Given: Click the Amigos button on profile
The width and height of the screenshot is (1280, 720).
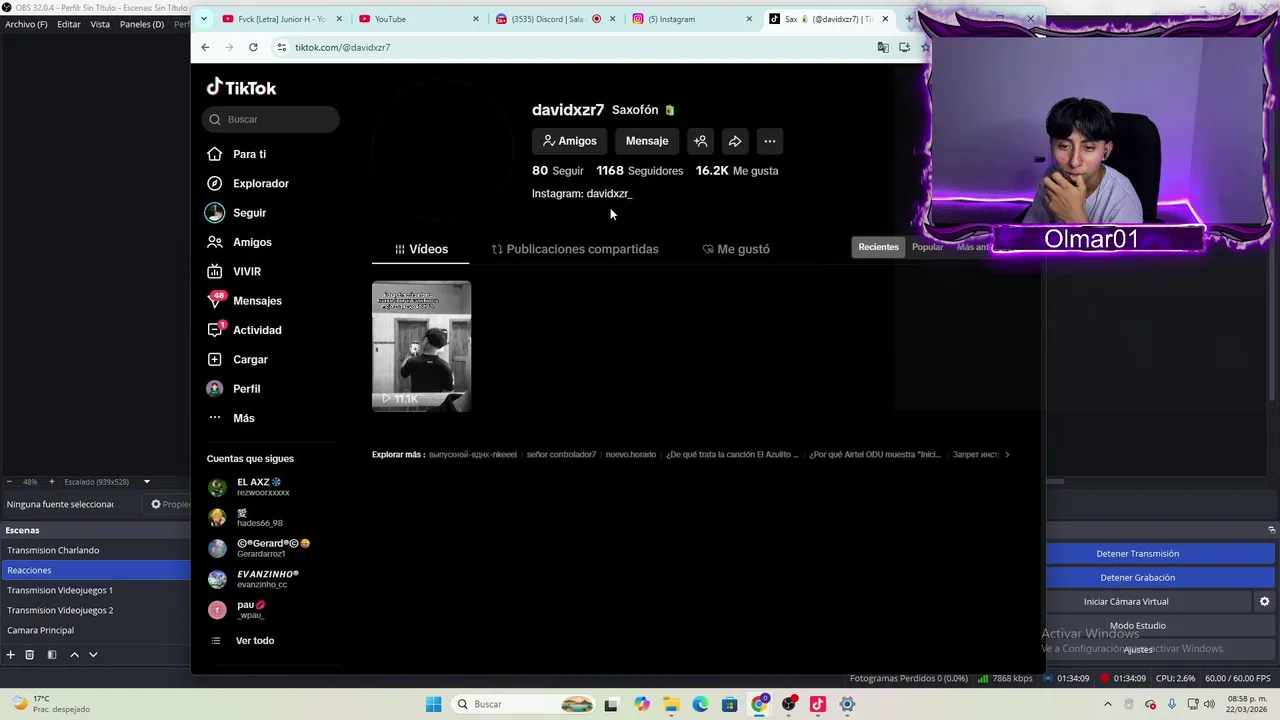Looking at the screenshot, I should click(x=569, y=141).
